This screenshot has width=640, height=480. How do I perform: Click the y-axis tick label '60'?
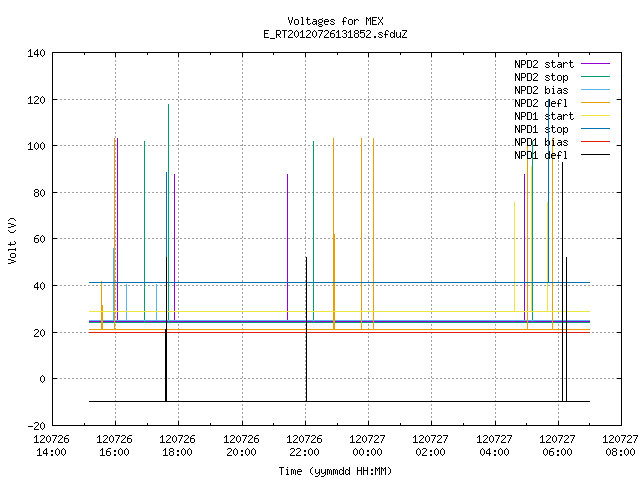(x=40, y=239)
